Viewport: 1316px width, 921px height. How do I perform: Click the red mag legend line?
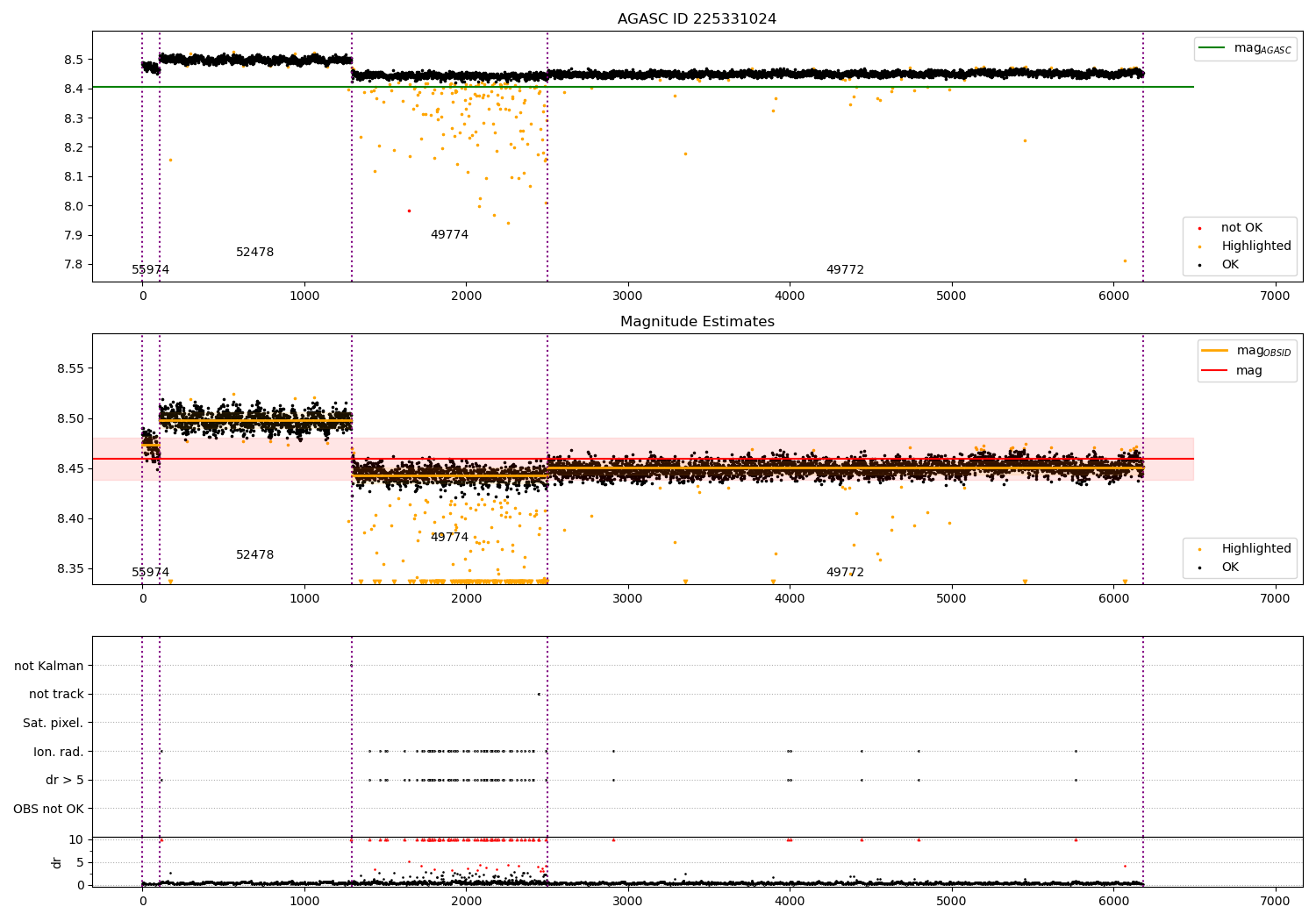1215,371
